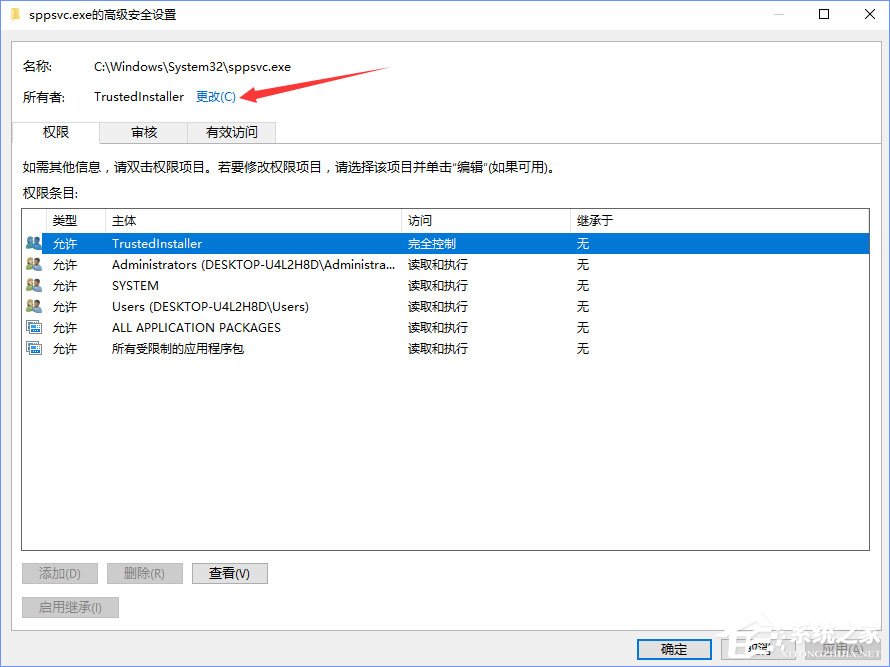
Task: Click the icon beside the Users (DESKTOP-U4L2H8D\Users) row
Action: pos(33,306)
